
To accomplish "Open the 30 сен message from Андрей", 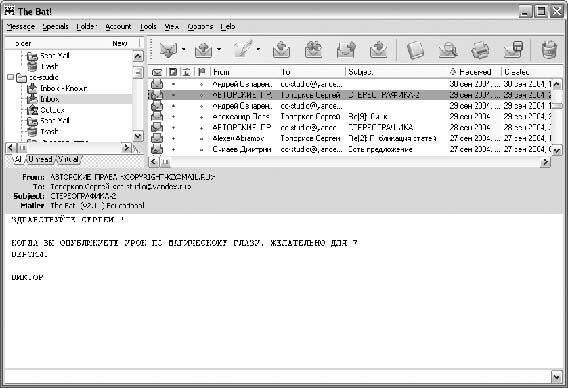I will coord(351,84).
